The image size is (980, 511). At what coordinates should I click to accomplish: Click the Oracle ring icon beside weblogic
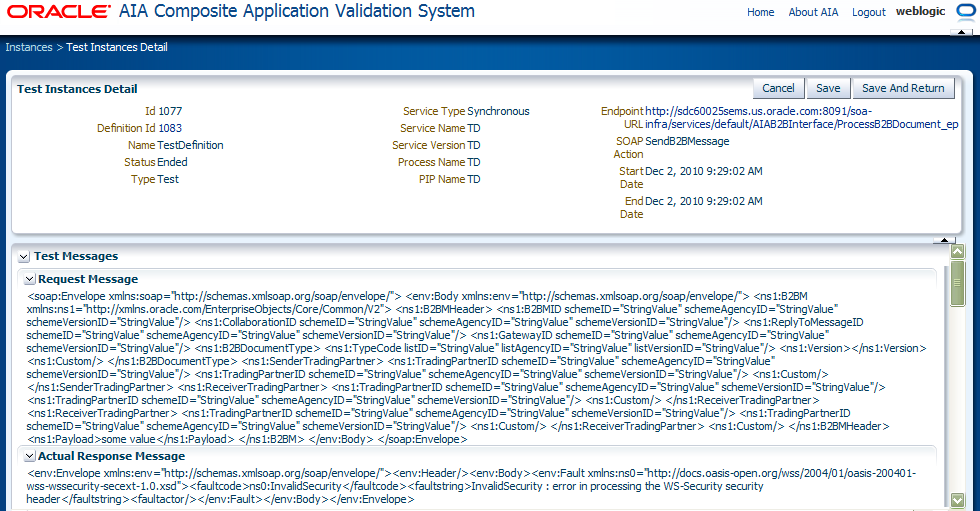(966, 11)
